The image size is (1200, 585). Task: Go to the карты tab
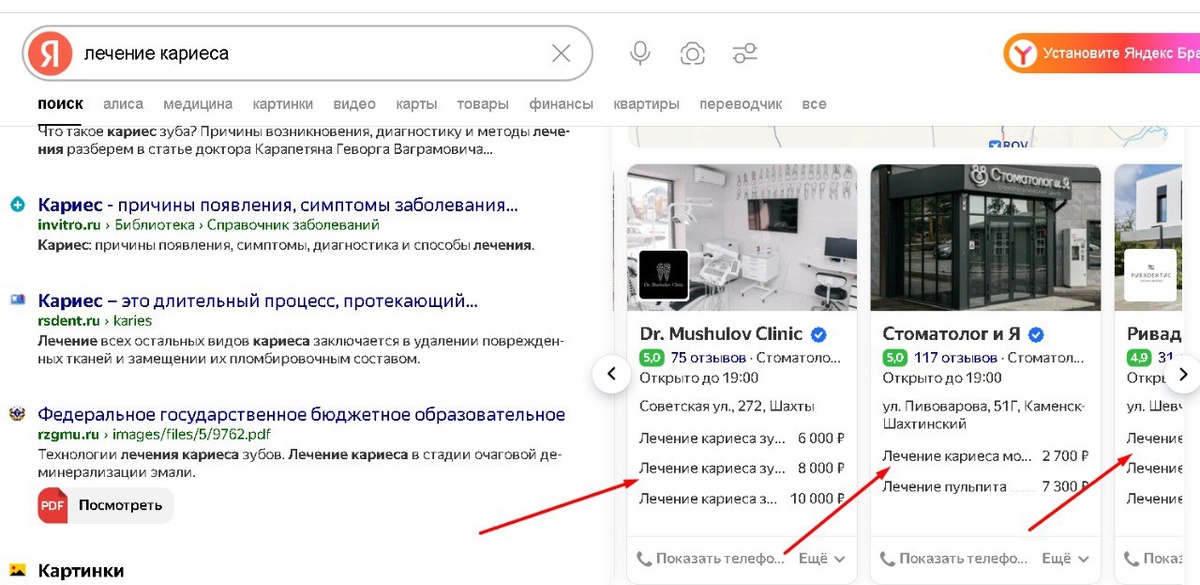pos(416,104)
